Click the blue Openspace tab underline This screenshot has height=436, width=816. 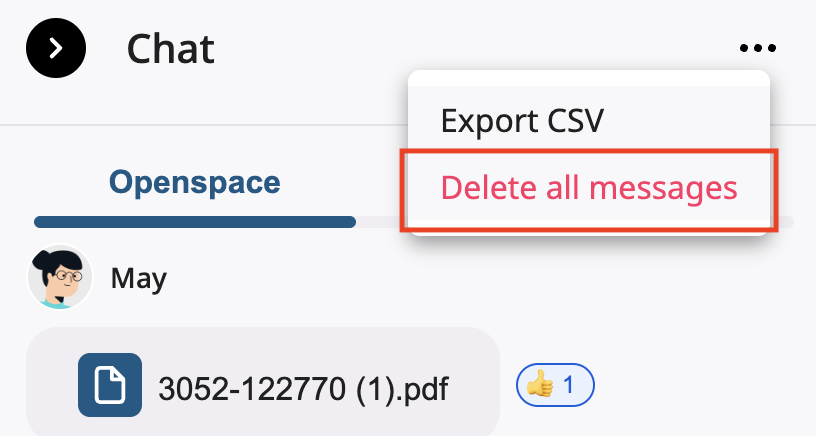[x=194, y=222]
